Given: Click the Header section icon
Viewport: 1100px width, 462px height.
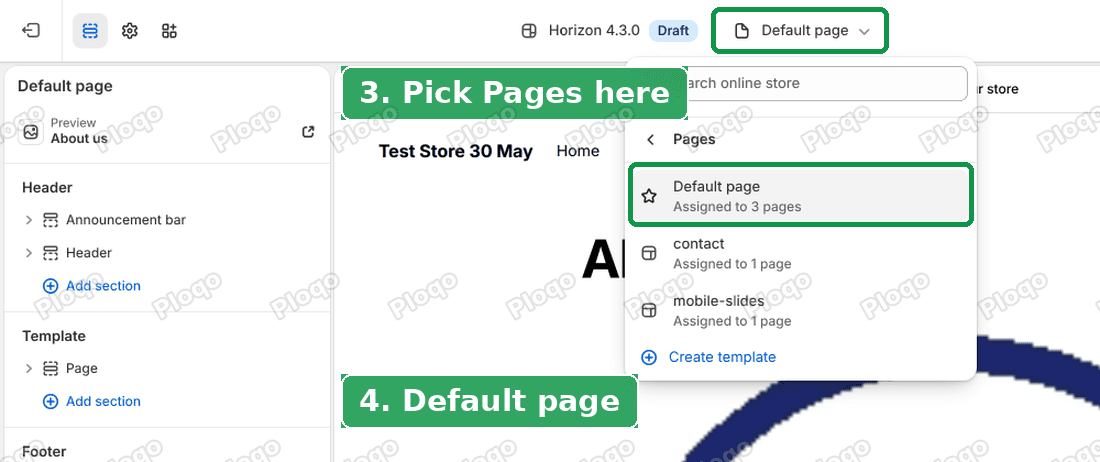Looking at the screenshot, I should [50, 252].
